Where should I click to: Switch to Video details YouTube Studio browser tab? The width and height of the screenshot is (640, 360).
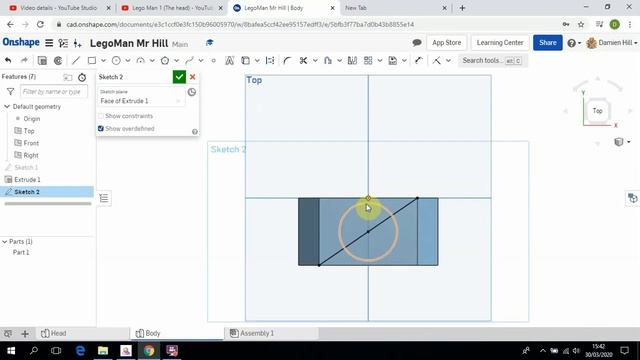pos(59,8)
